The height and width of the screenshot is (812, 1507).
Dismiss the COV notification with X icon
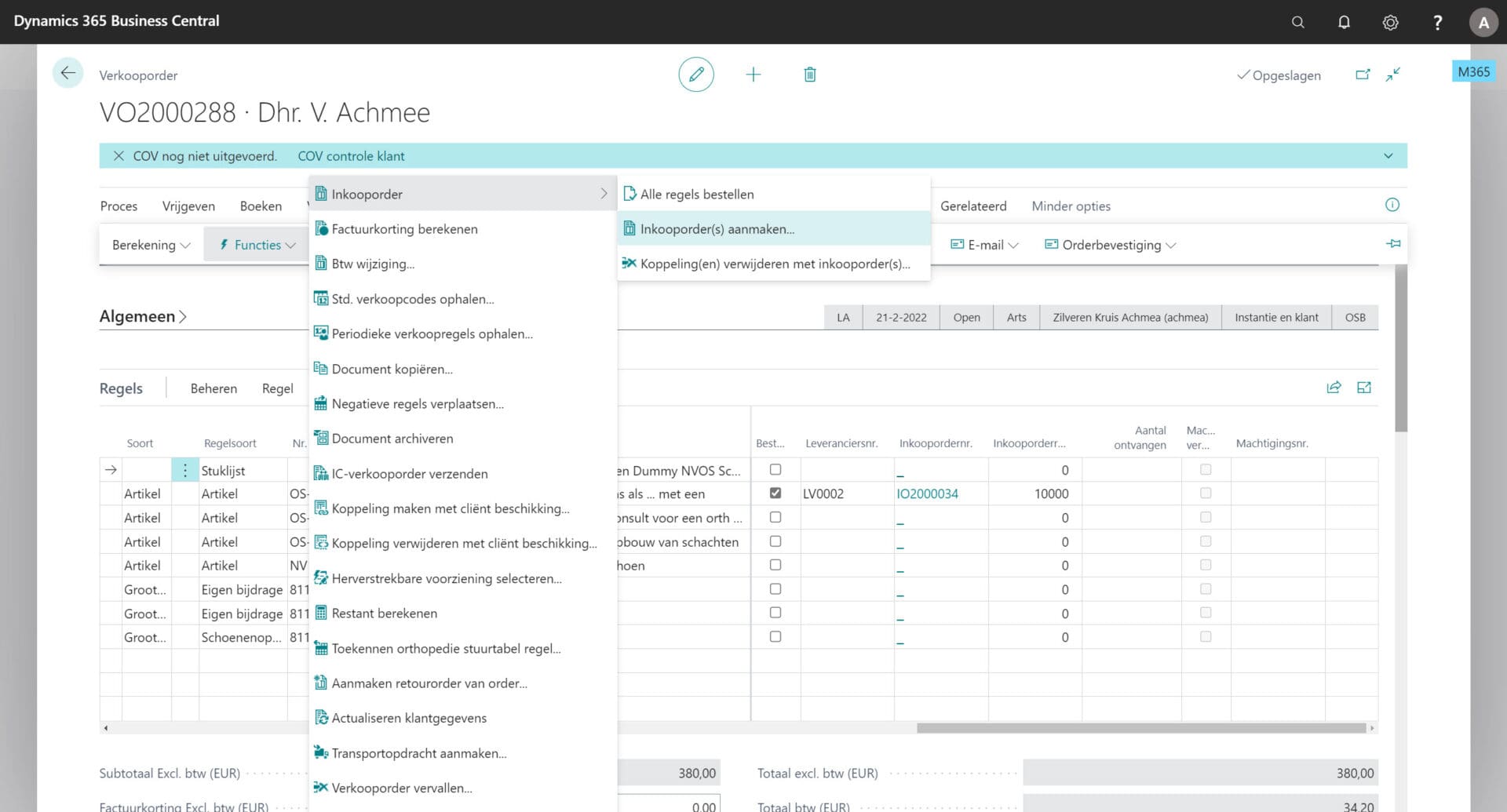tap(119, 156)
